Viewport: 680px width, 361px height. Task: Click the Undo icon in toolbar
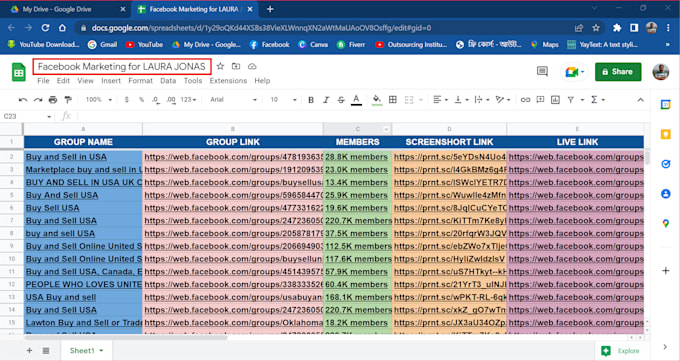coord(23,100)
